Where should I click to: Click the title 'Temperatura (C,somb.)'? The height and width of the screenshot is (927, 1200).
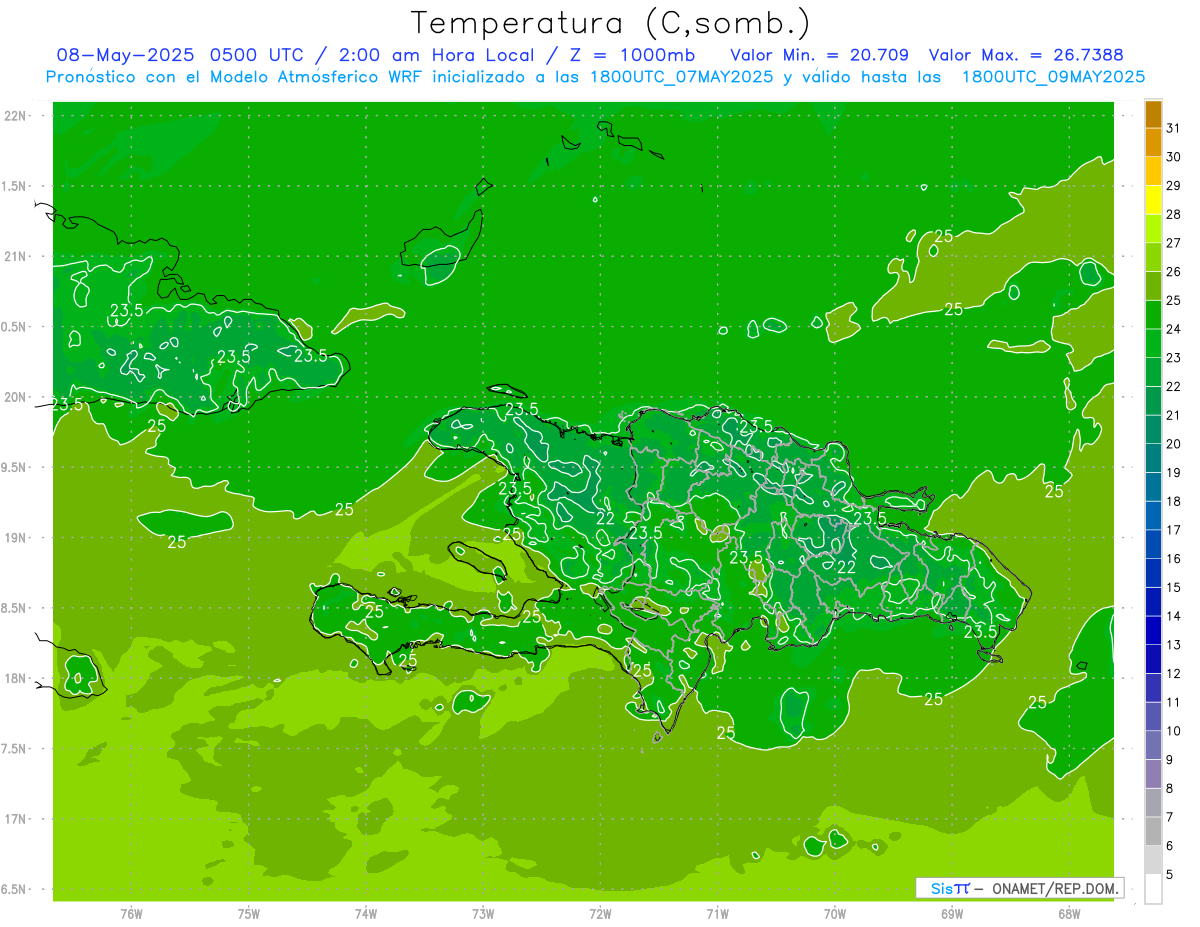click(611, 23)
